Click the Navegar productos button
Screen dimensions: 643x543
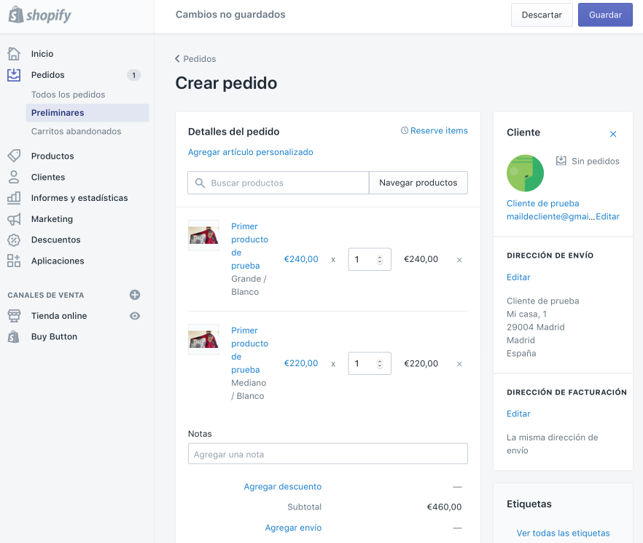pyautogui.click(x=418, y=183)
